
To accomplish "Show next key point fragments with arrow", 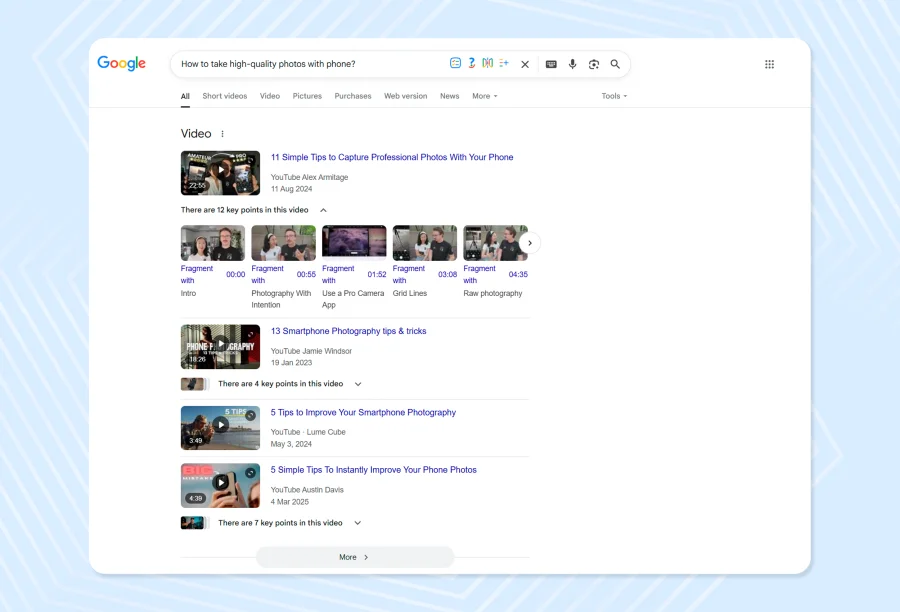I will tap(530, 243).
